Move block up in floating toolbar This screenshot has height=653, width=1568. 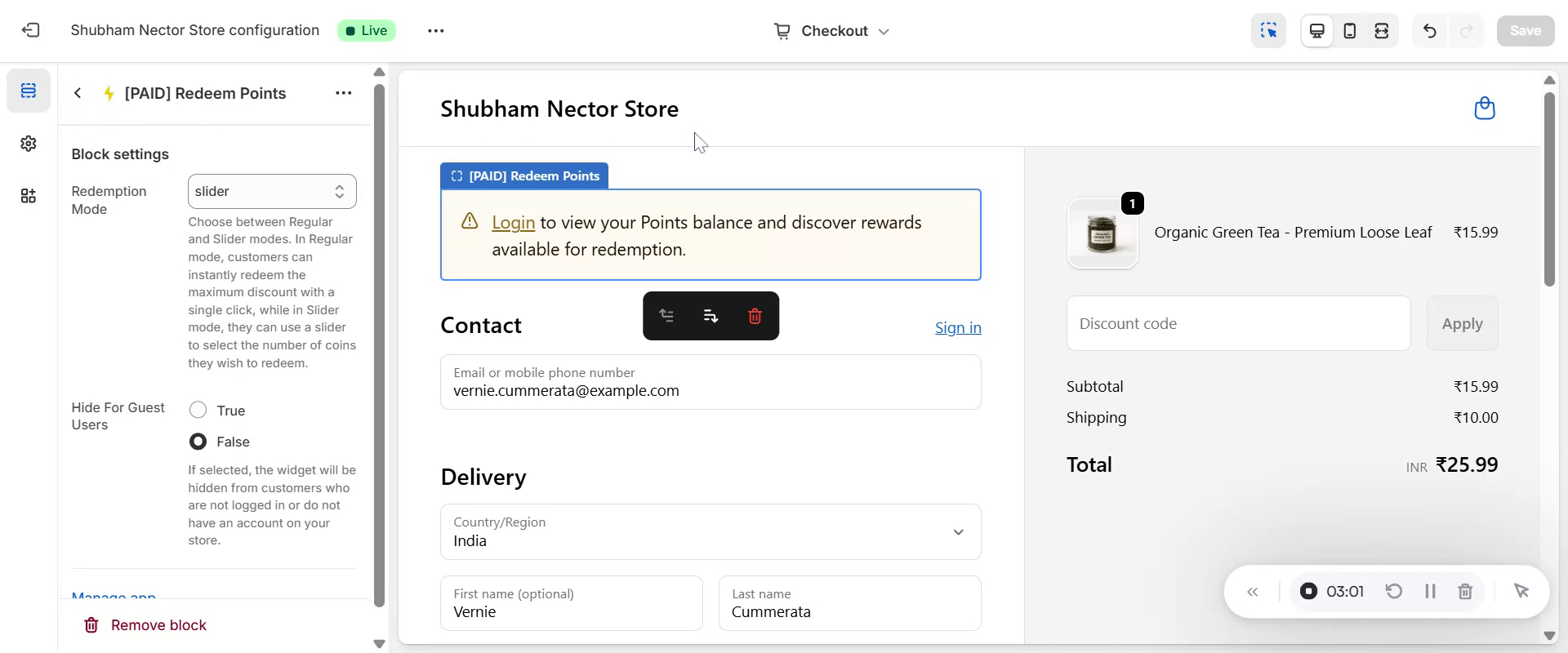pos(666,316)
